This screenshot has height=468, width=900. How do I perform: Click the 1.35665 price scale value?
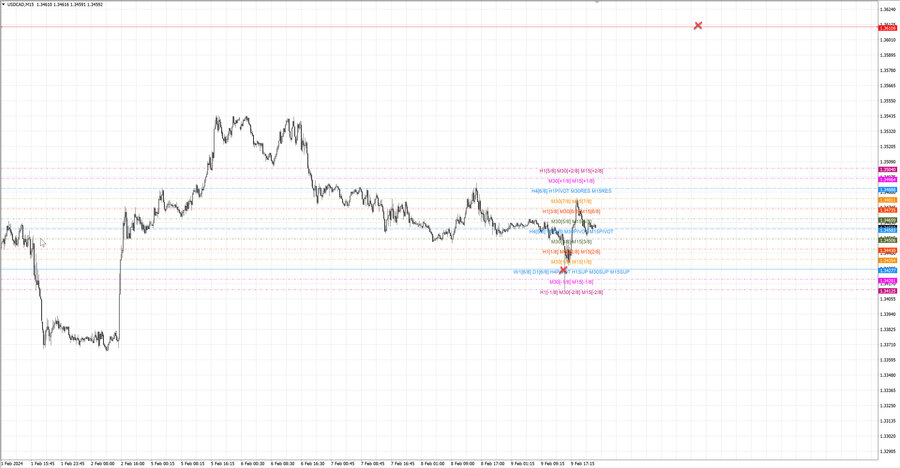coord(887,86)
